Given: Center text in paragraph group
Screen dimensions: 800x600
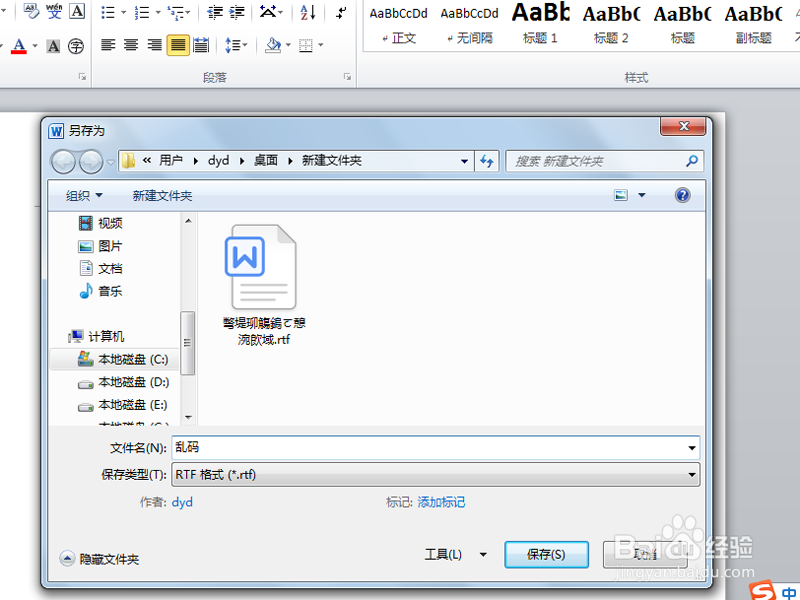Looking at the screenshot, I should pyautogui.click(x=131, y=45).
